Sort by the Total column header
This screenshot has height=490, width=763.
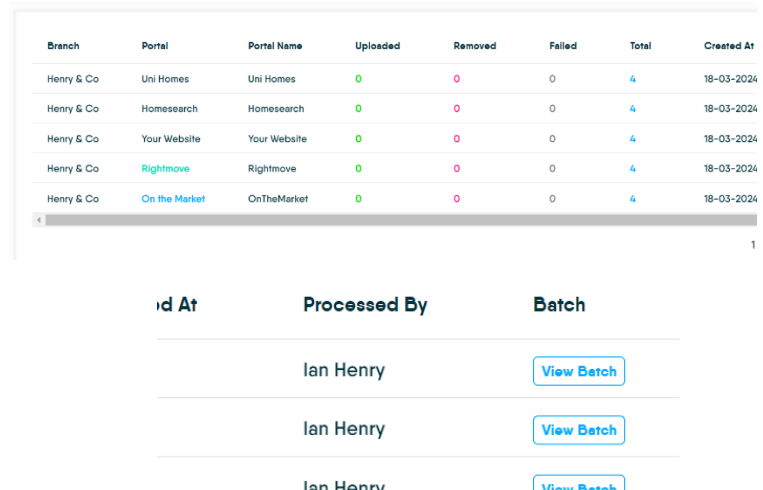(640, 46)
